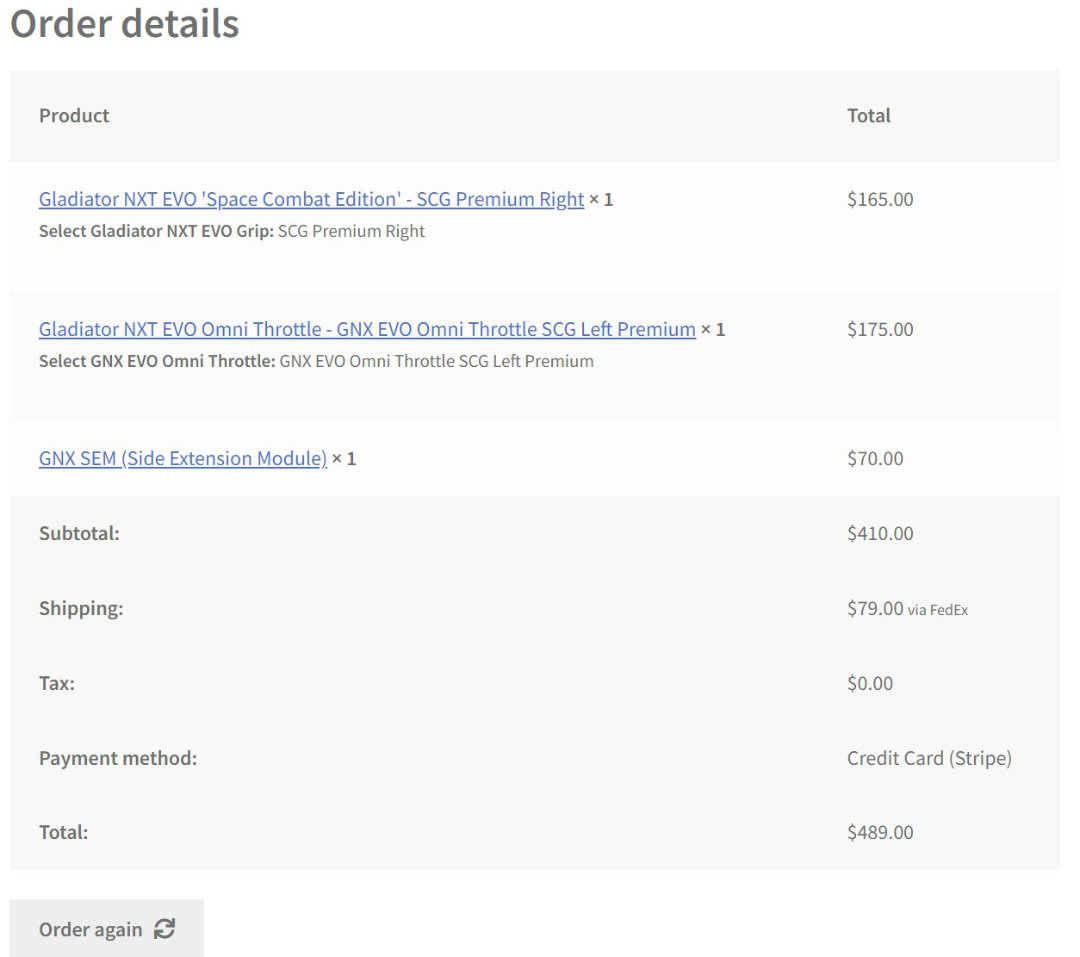This screenshot has width=1080, height=957.
Task: Click the Credit Card (Stripe) text
Action: pos(929,758)
